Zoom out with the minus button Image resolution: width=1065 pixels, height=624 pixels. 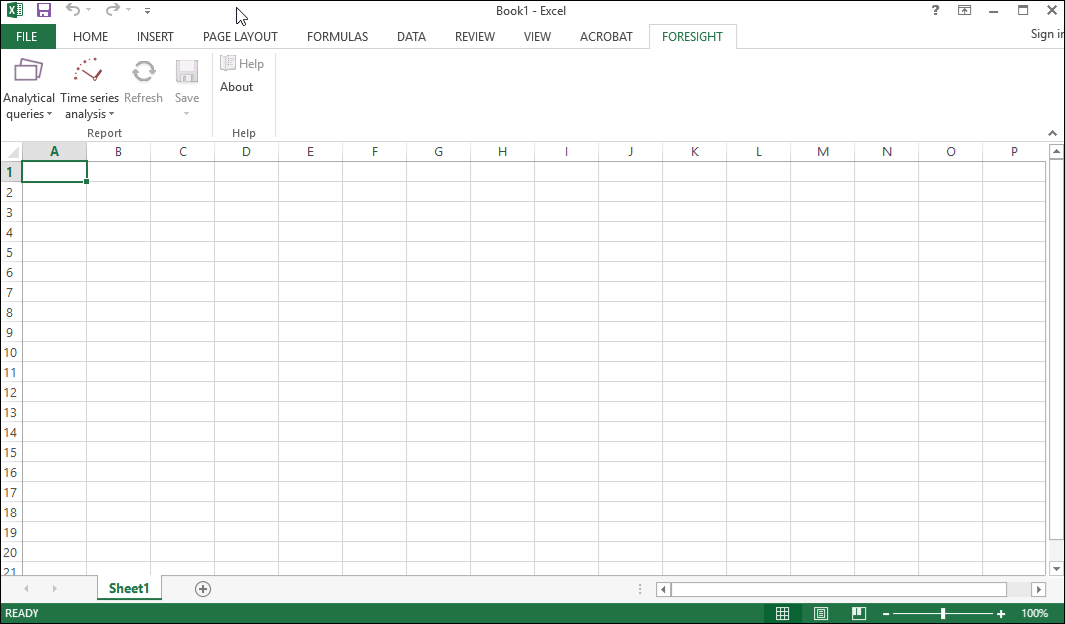pos(886,614)
